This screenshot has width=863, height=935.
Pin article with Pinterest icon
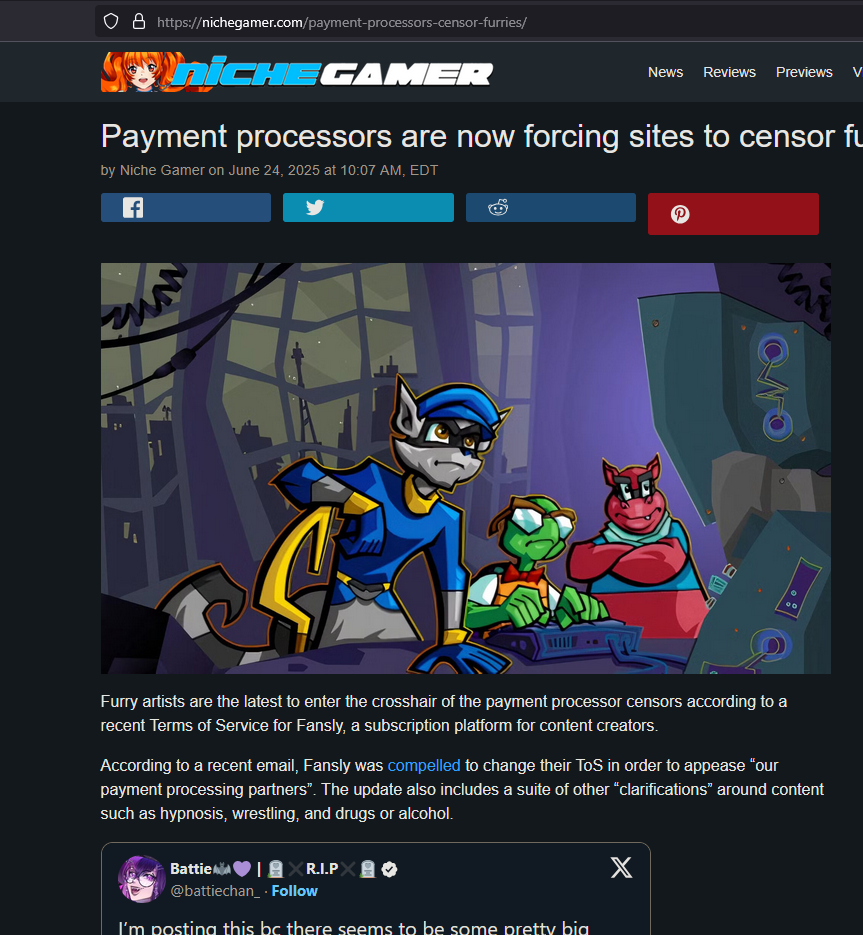[x=680, y=213]
